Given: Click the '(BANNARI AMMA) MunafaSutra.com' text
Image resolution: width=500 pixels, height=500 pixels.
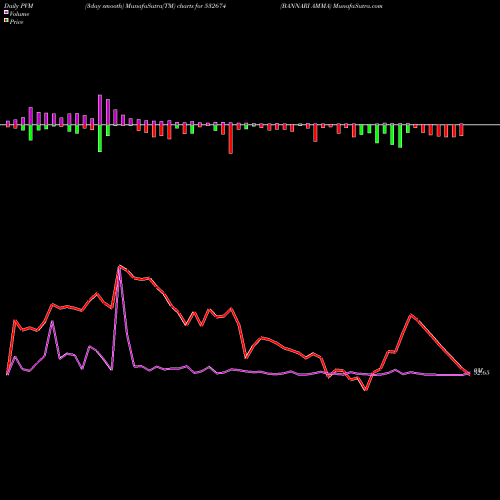Looking at the screenshot, I should (331, 6).
